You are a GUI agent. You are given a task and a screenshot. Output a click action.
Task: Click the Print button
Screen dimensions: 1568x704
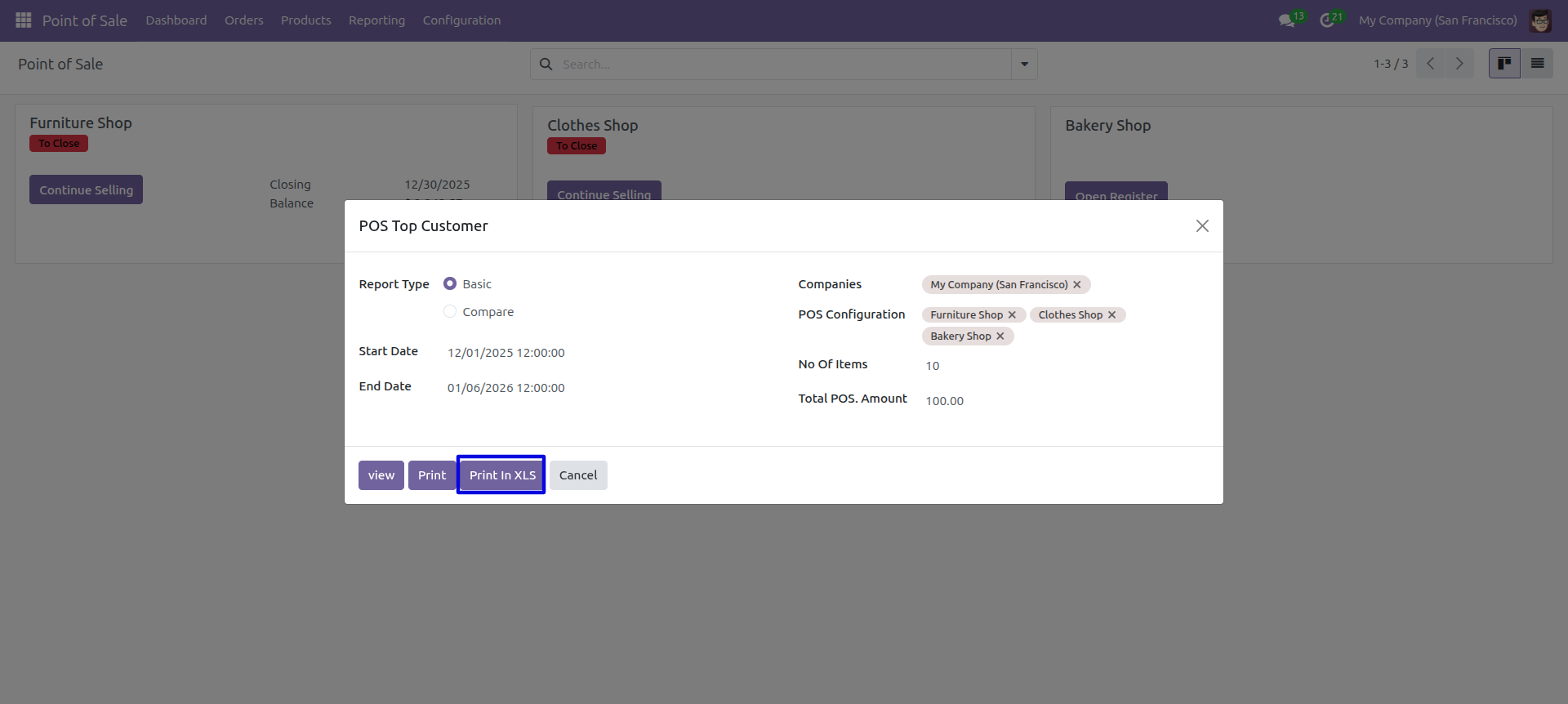pyautogui.click(x=432, y=475)
